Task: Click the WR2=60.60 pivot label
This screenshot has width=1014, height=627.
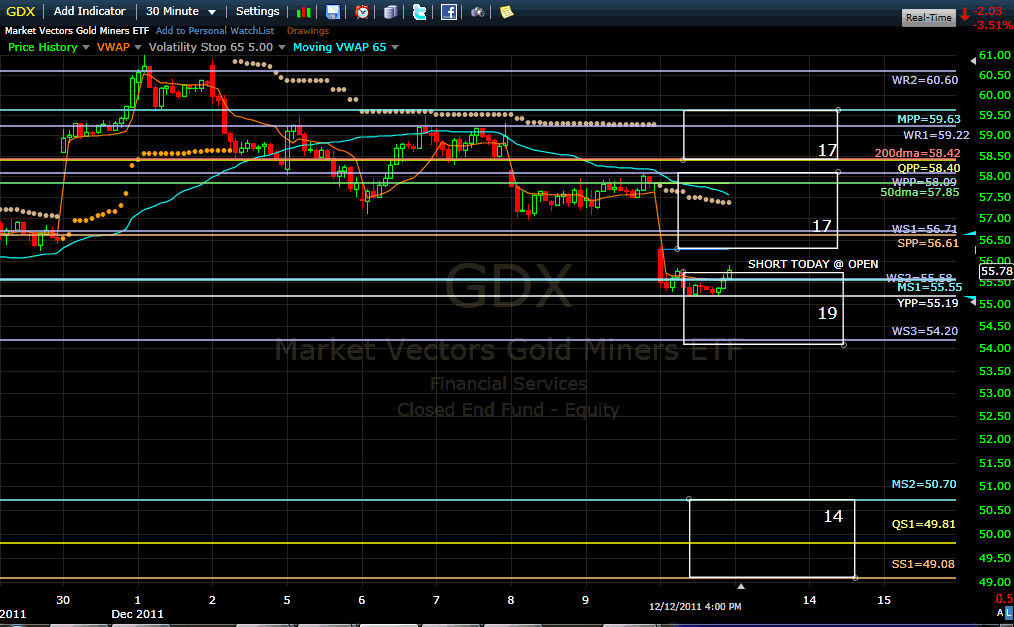Action: point(925,80)
